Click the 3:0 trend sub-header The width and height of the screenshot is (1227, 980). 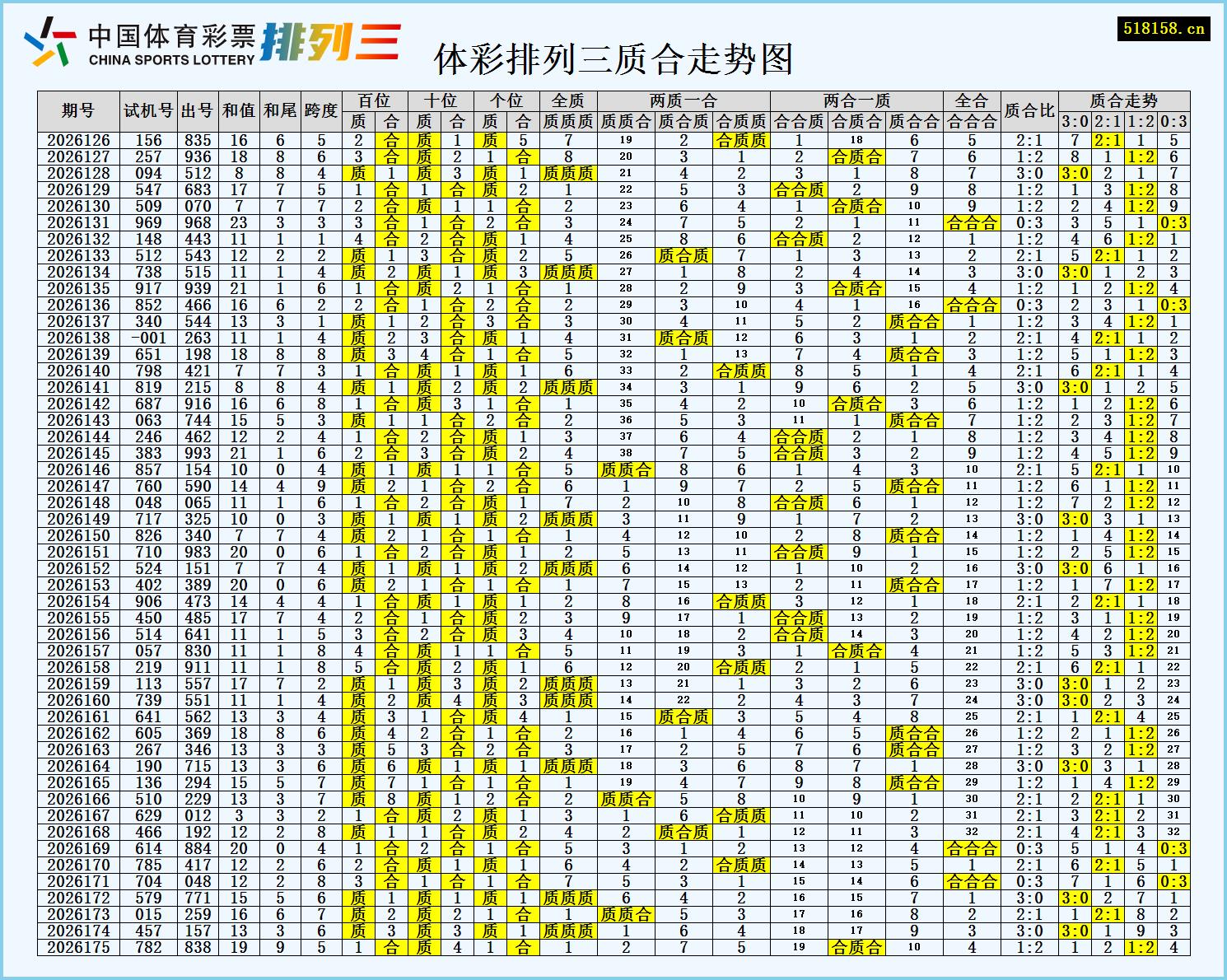(1075, 122)
